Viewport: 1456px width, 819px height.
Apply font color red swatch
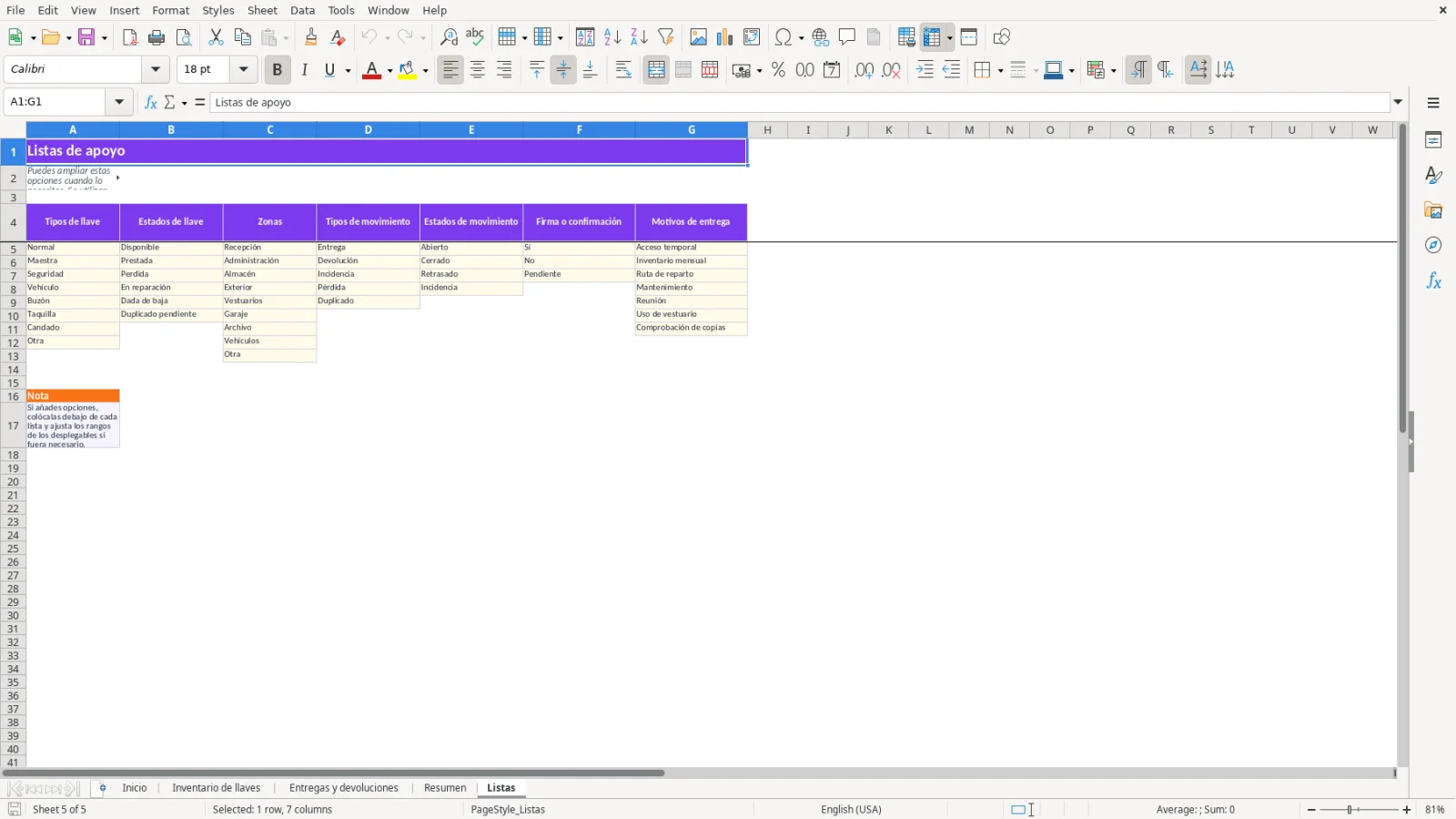371,70
